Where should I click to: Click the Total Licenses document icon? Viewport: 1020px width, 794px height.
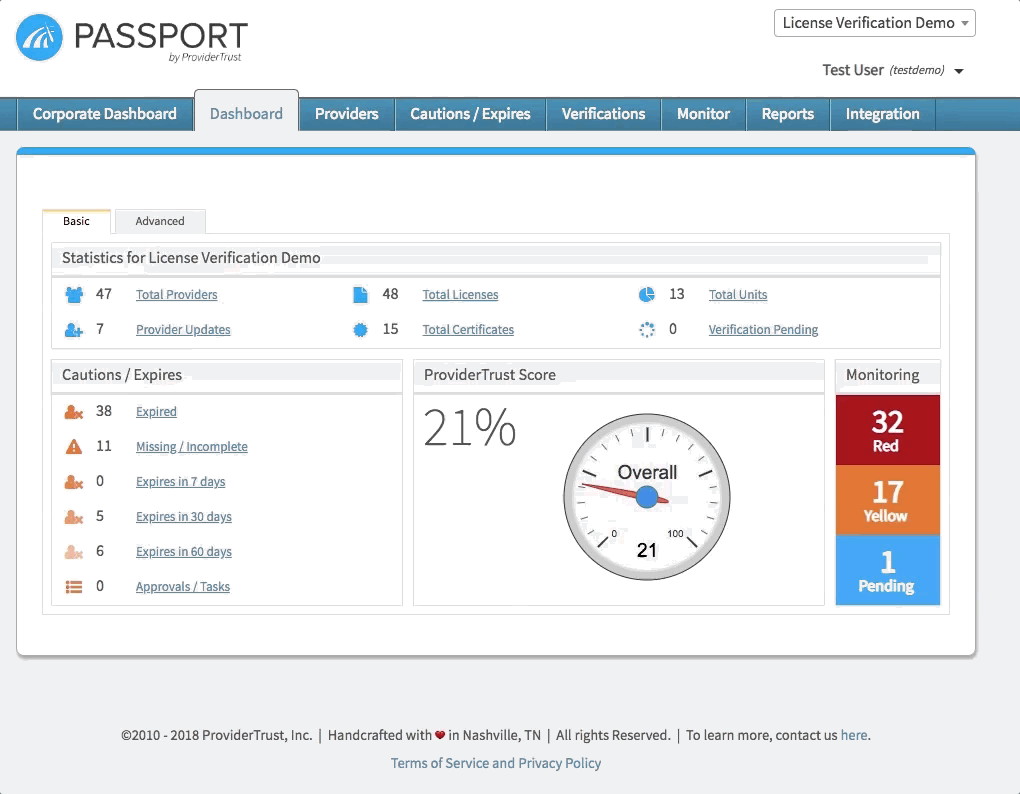point(360,295)
